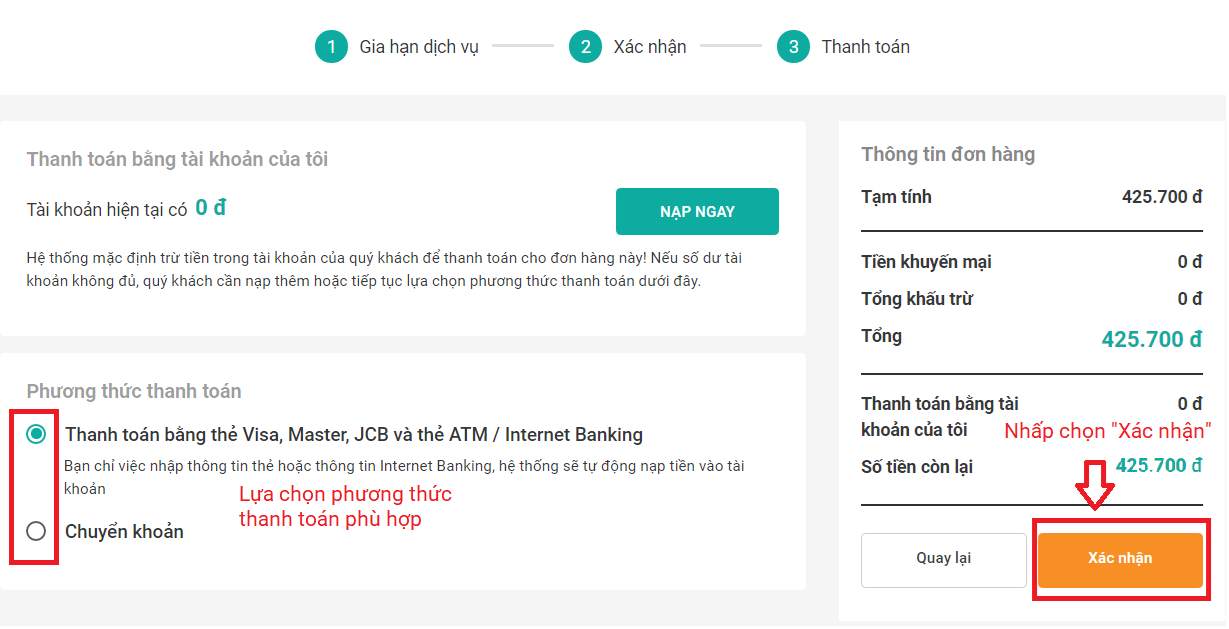Click the step 2 circle icon
This screenshot has width=1229, height=629.
coord(585,47)
